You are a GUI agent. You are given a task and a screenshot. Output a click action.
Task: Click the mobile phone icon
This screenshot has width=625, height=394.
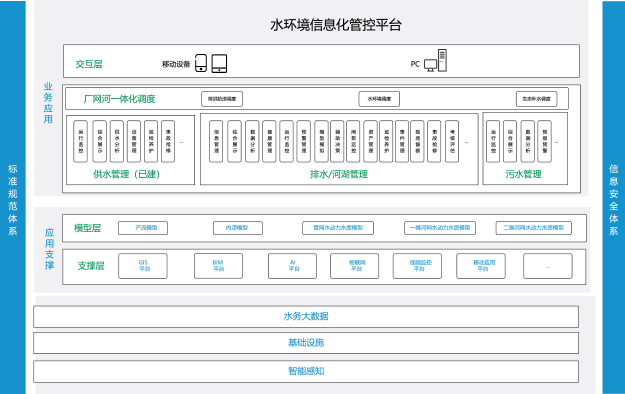pyautogui.click(x=201, y=63)
